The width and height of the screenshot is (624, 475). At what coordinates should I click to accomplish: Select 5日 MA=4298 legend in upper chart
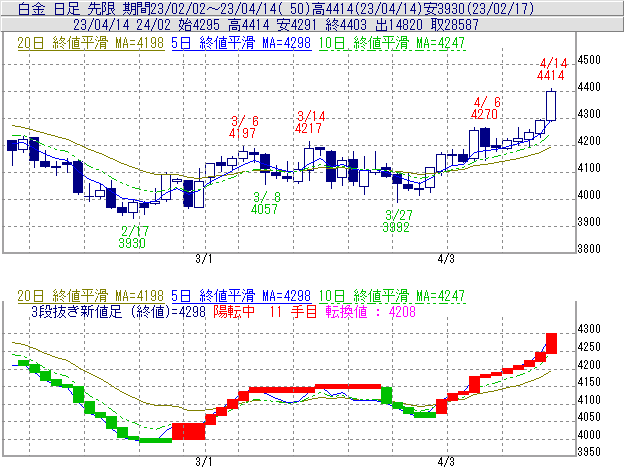tap(241, 43)
